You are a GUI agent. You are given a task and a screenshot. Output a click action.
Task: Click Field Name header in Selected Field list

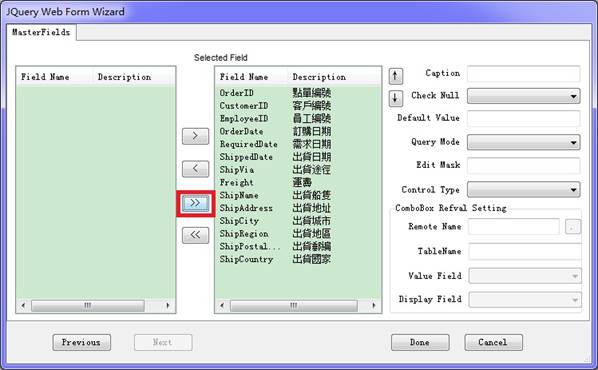pos(252,77)
